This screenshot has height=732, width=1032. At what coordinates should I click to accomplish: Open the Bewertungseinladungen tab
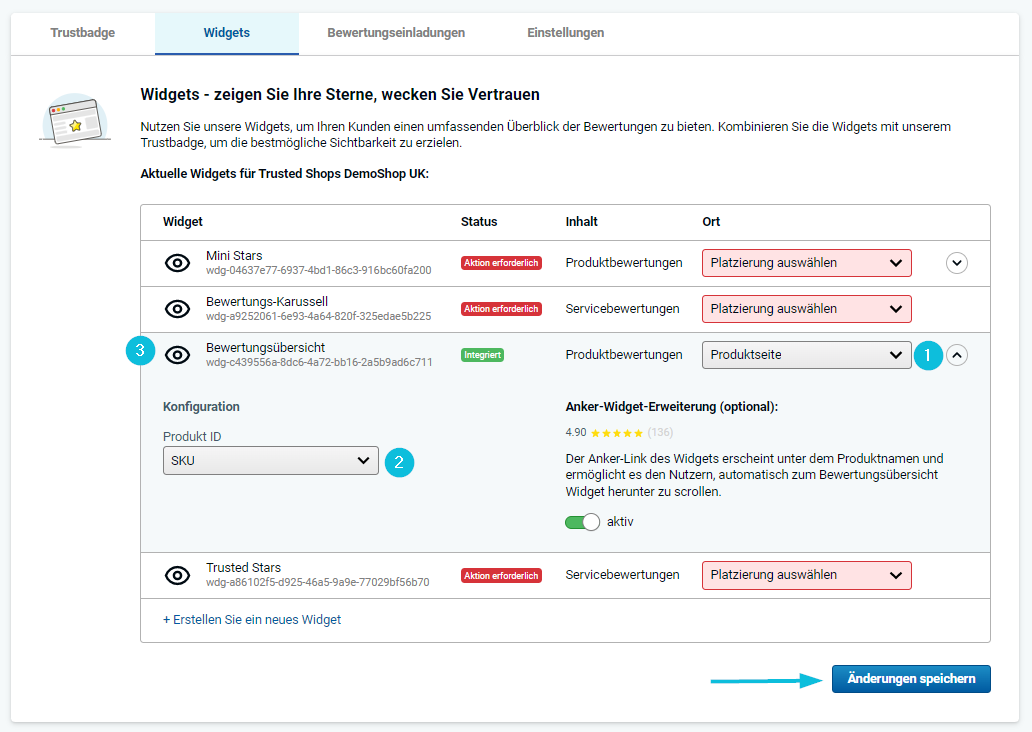point(396,33)
